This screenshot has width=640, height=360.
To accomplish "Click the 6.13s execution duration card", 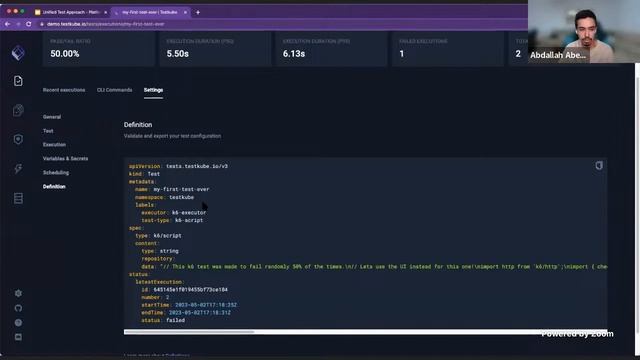I will point(331,49).
